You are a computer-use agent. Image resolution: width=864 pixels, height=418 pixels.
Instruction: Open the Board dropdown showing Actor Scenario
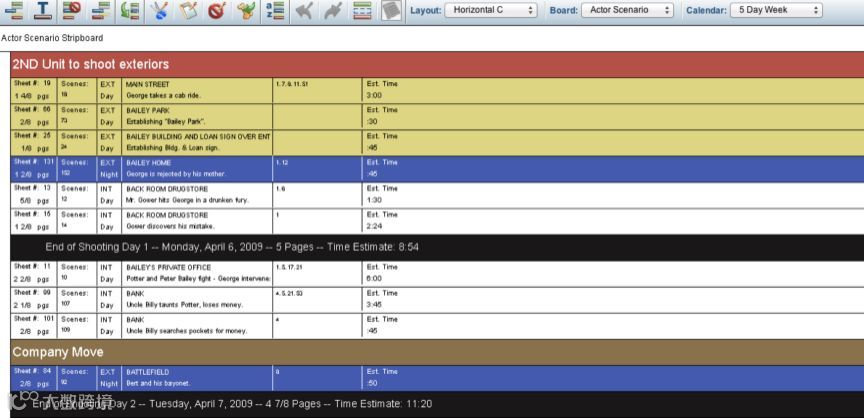point(627,10)
